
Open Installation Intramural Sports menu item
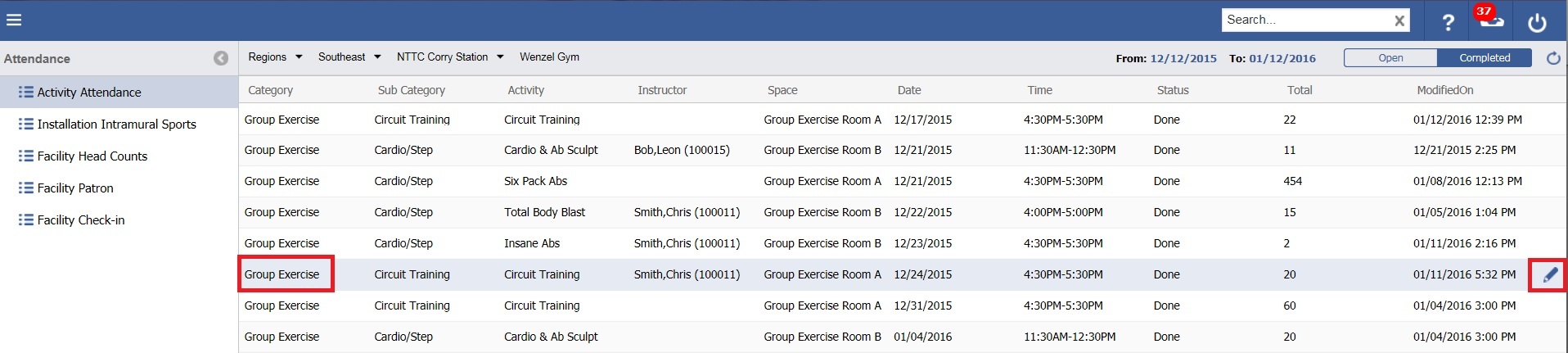click(x=116, y=124)
